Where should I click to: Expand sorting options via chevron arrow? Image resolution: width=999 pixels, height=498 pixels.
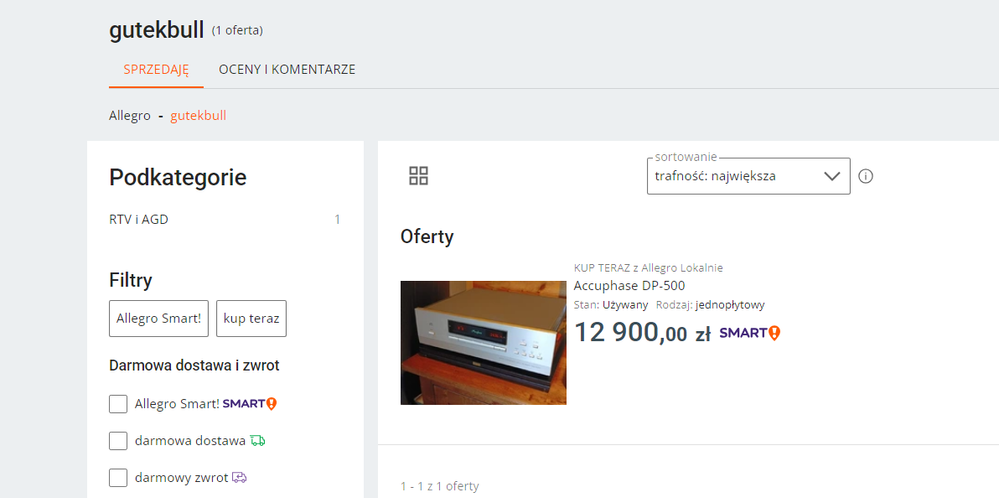pyautogui.click(x=832, y=176)
